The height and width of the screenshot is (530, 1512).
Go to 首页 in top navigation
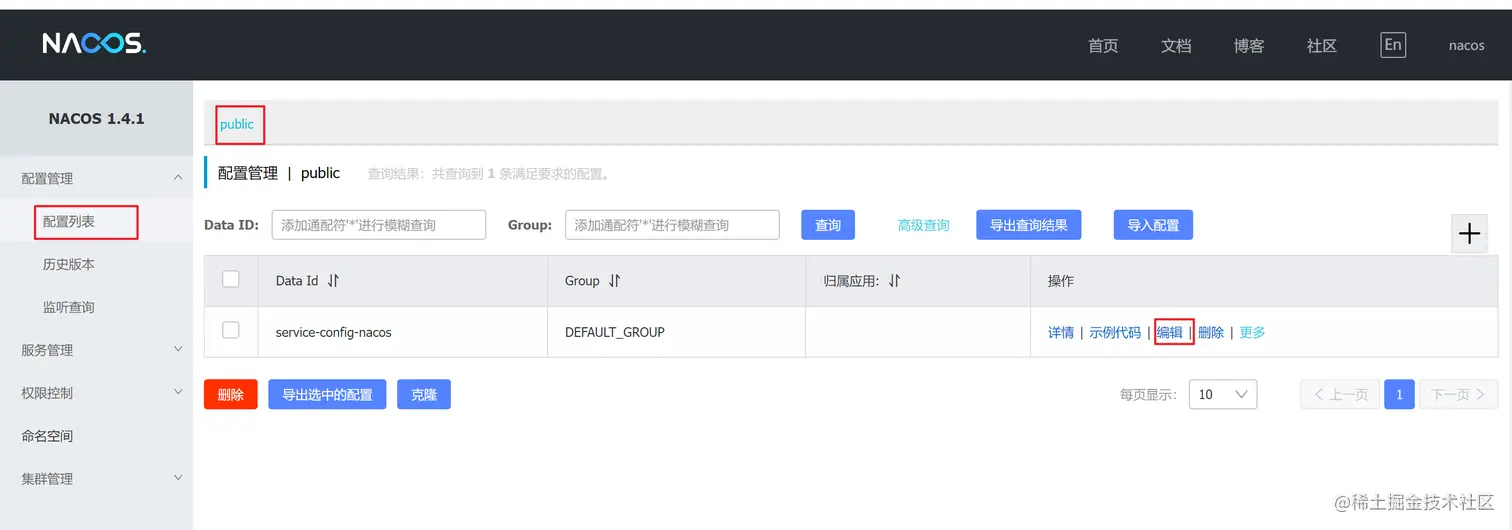point(1103,45)
